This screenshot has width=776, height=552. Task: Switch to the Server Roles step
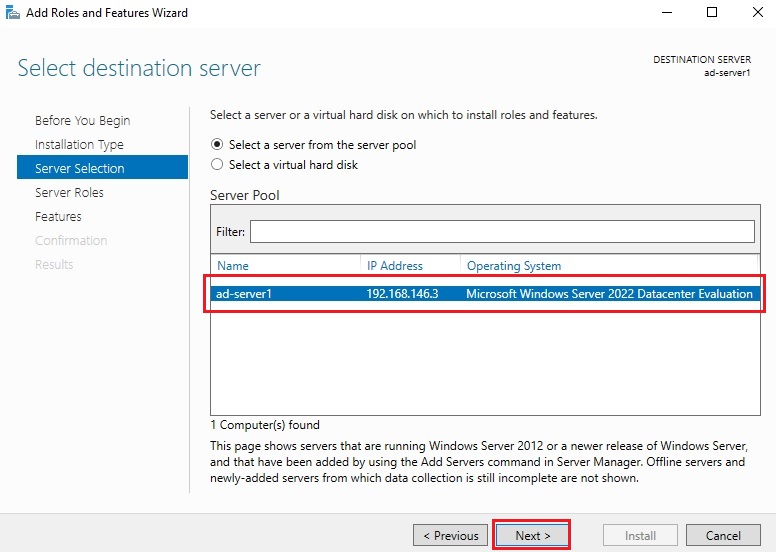pyautogui.click(x=69, y=193)
